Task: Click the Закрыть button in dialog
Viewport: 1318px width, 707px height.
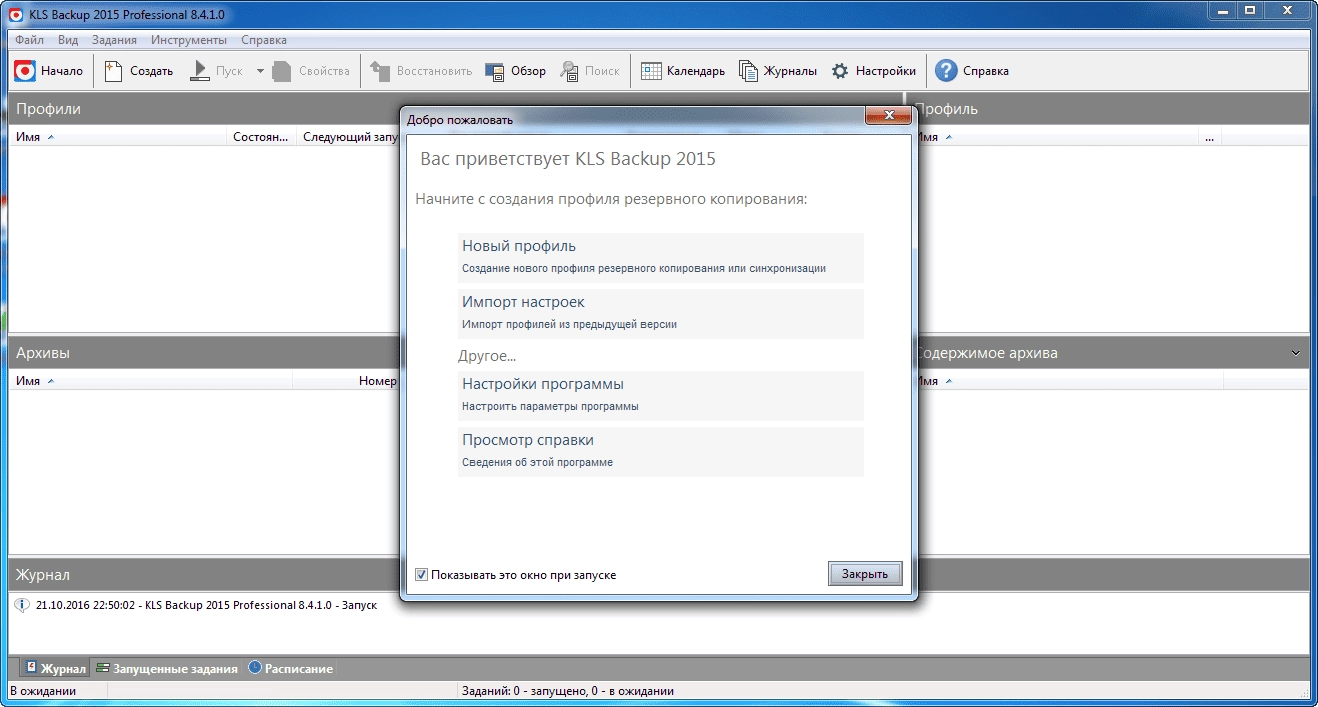Action: coord(865,574)
